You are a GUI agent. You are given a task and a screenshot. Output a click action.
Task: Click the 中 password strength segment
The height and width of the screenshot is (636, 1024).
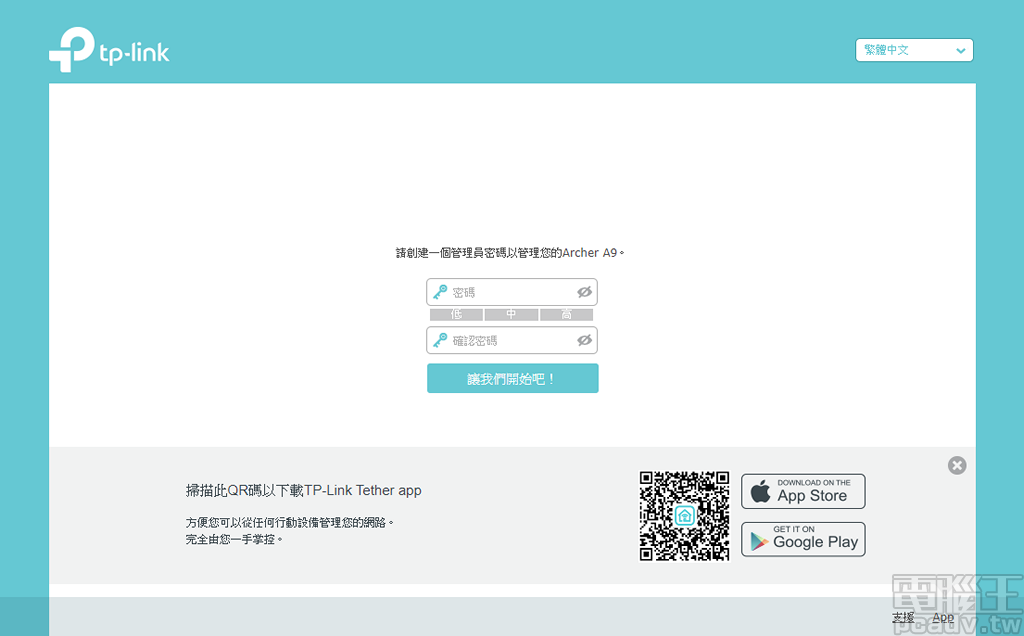point(511,315)
